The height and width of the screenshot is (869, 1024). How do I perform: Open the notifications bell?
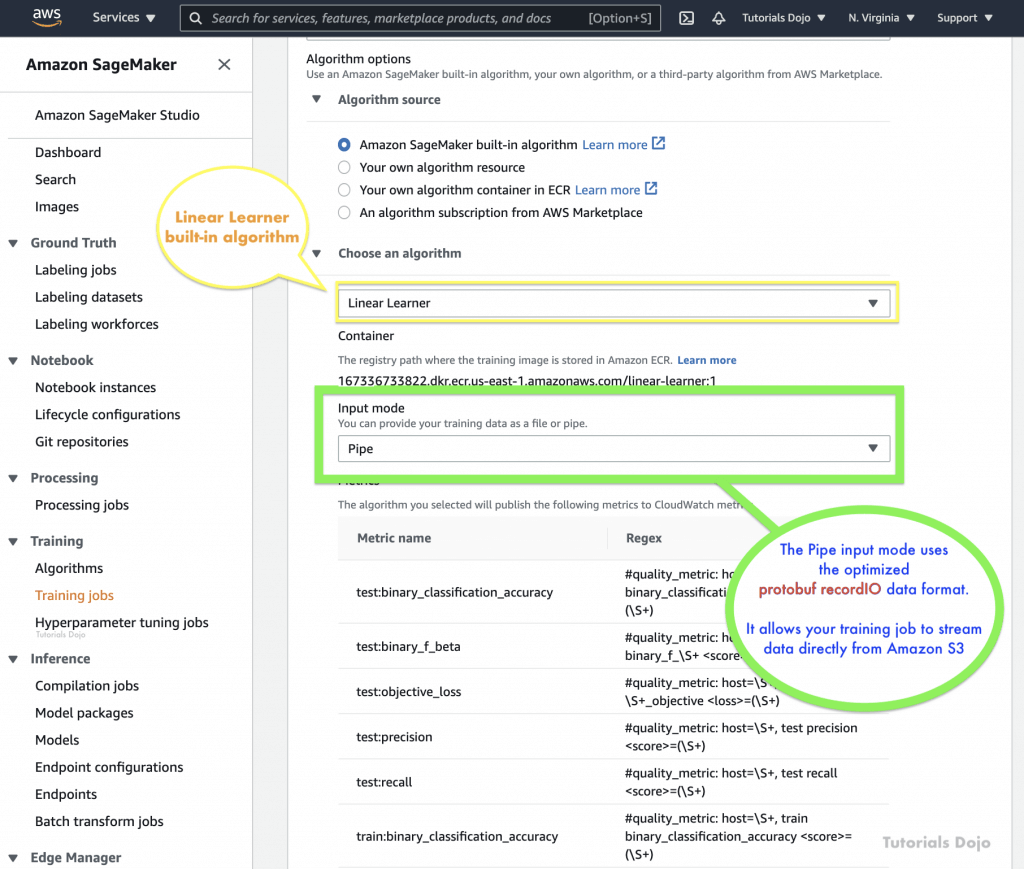point(718,18)
